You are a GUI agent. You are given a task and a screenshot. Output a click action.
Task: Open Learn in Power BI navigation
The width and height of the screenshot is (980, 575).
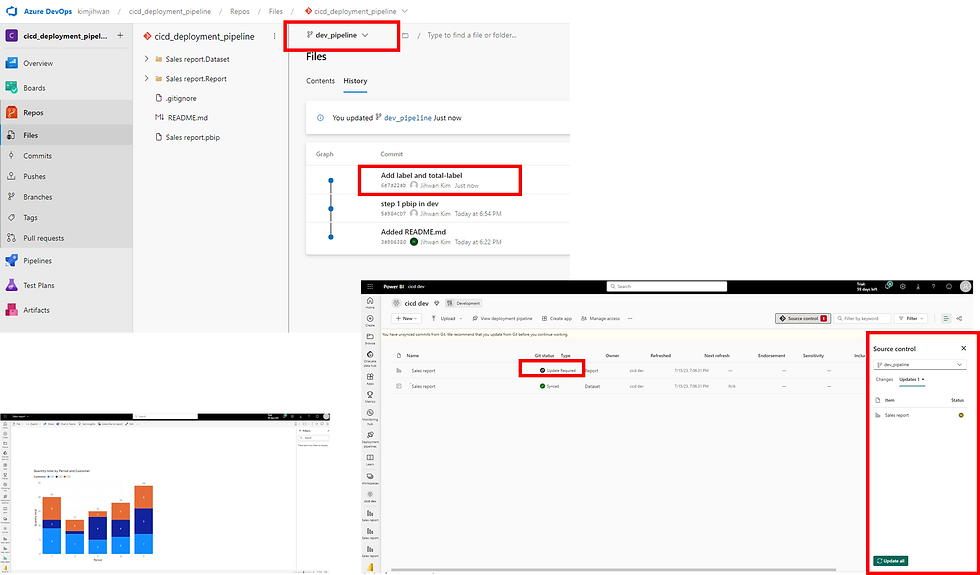click(370, 461)
